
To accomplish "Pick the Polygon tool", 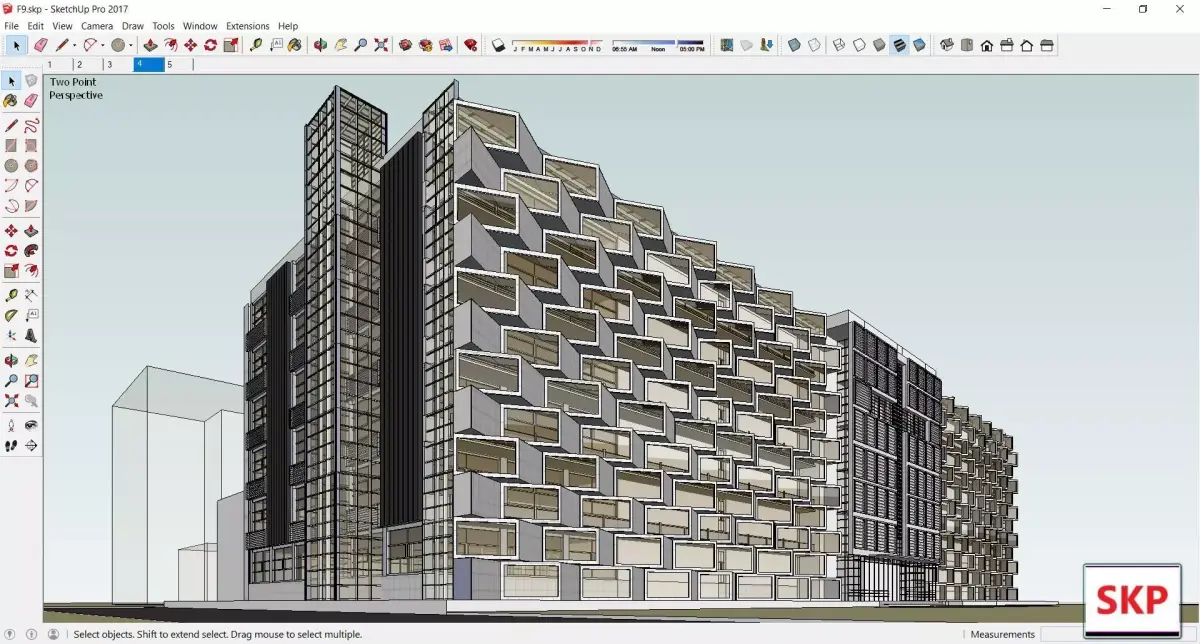I will point(31,165).
